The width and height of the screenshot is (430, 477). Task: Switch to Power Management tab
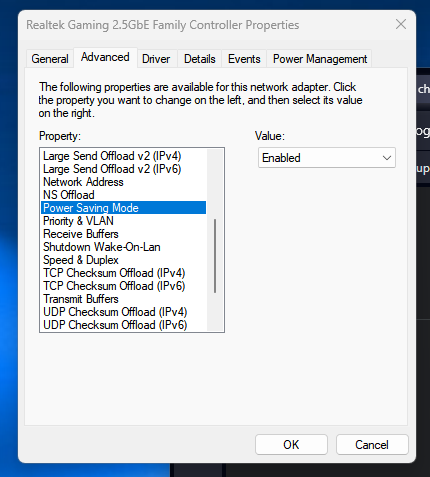(319, 59)
